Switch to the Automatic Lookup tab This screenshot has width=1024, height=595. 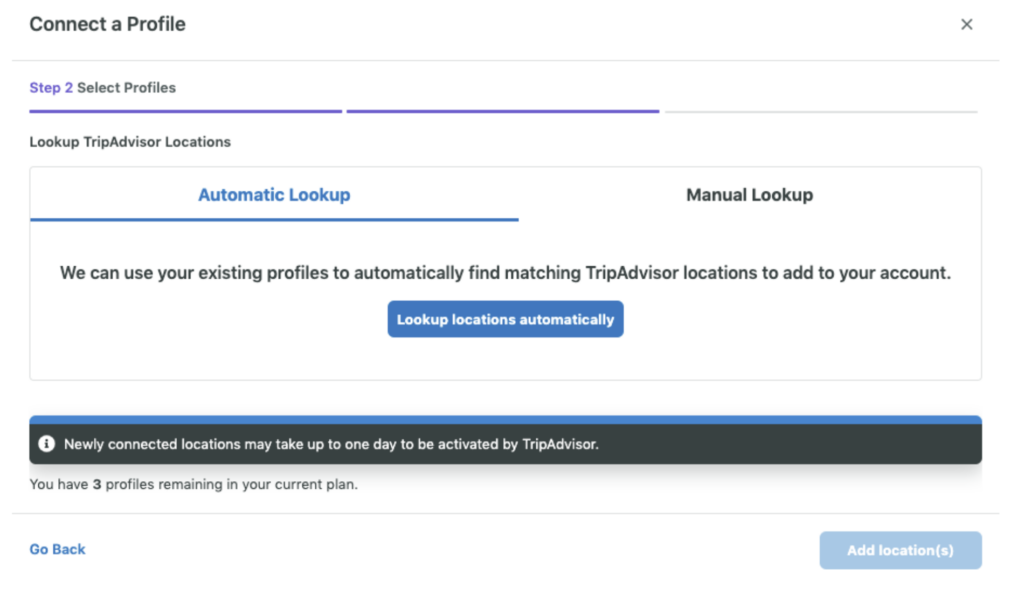(274, 195)
